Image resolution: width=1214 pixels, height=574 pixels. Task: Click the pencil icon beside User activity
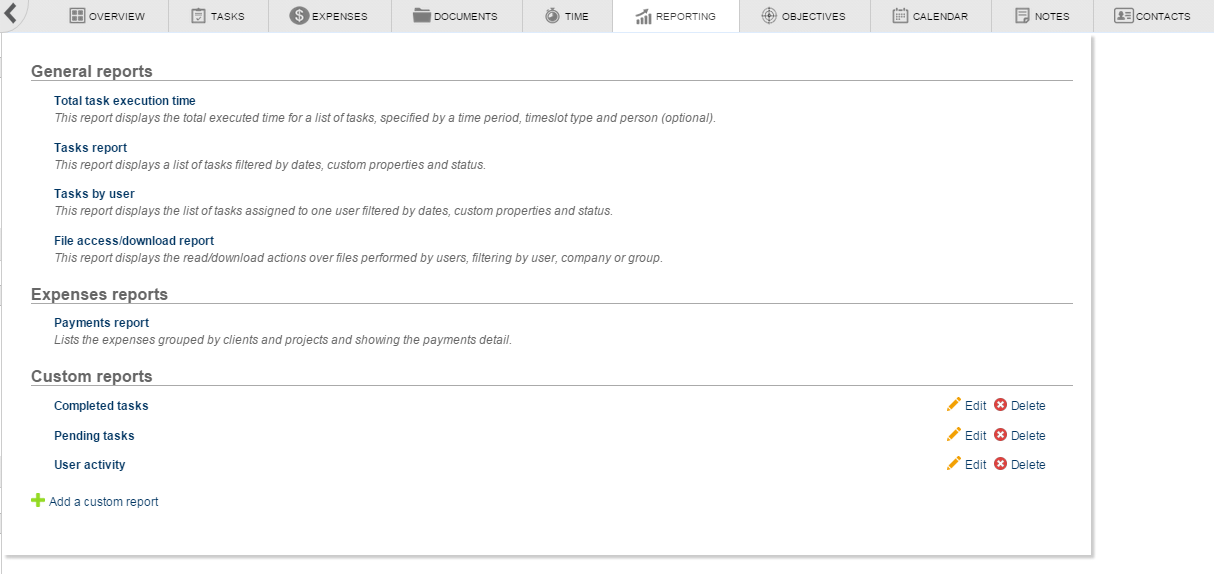pyautogui.click(x=953, y=464)
